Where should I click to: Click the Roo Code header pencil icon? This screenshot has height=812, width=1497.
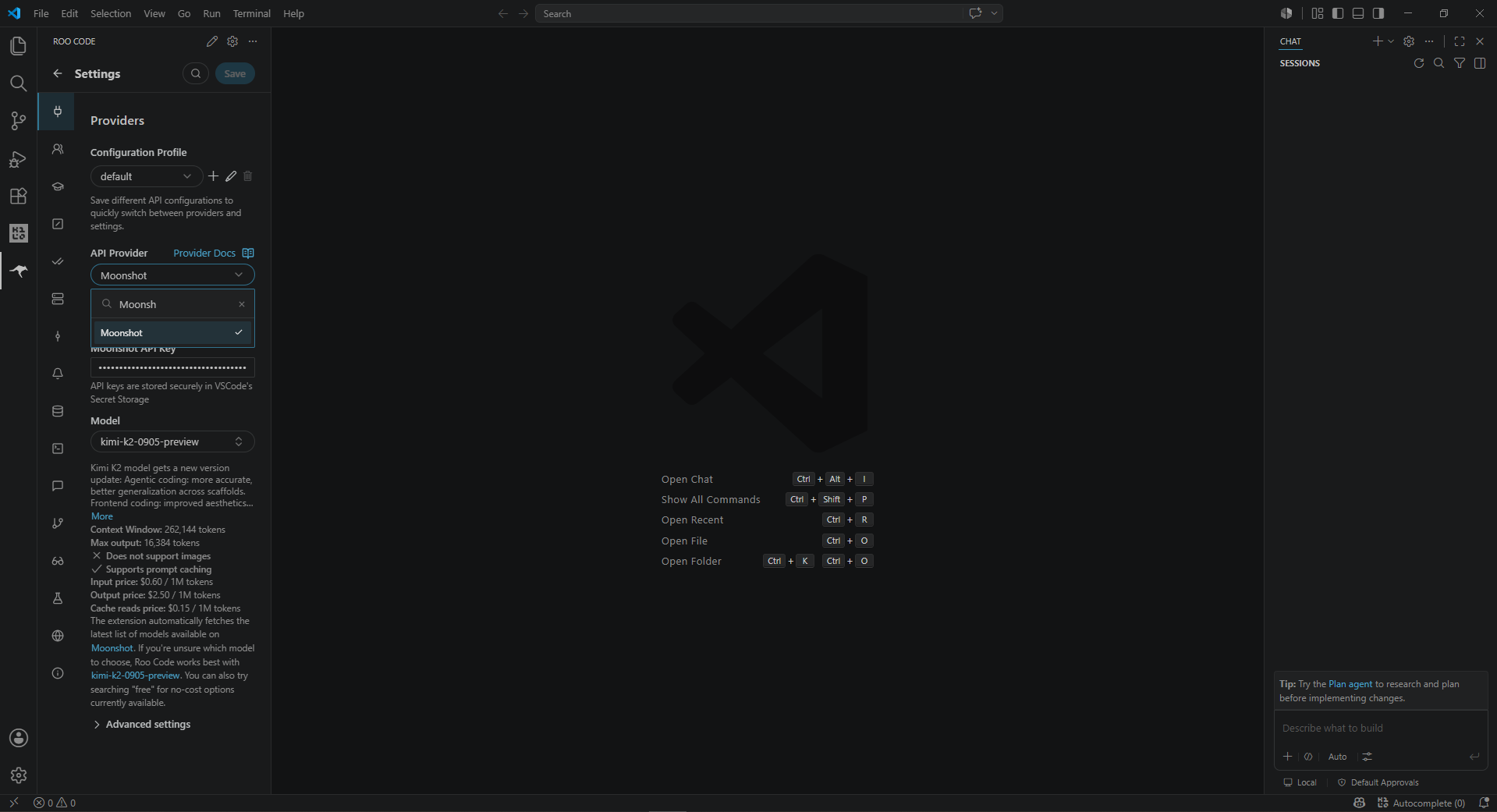click(212, 41)
